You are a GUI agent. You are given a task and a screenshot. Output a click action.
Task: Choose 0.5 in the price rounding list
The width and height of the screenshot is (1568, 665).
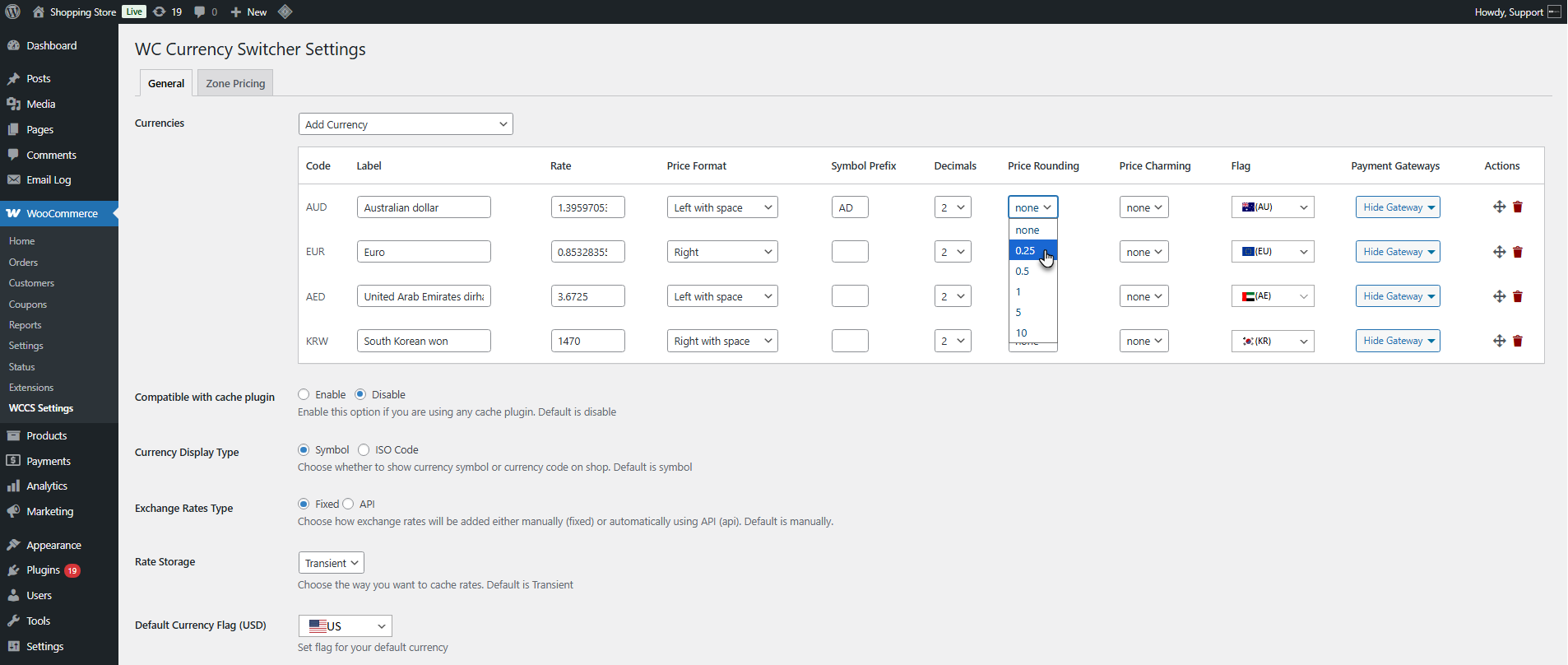1032,271
